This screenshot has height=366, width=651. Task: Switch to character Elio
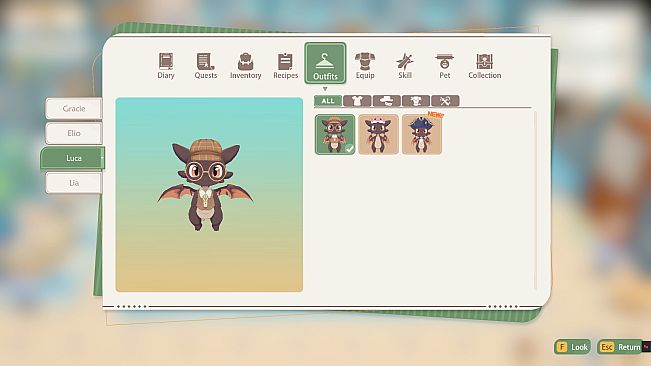pyautogui.click(x=73, y=133)
